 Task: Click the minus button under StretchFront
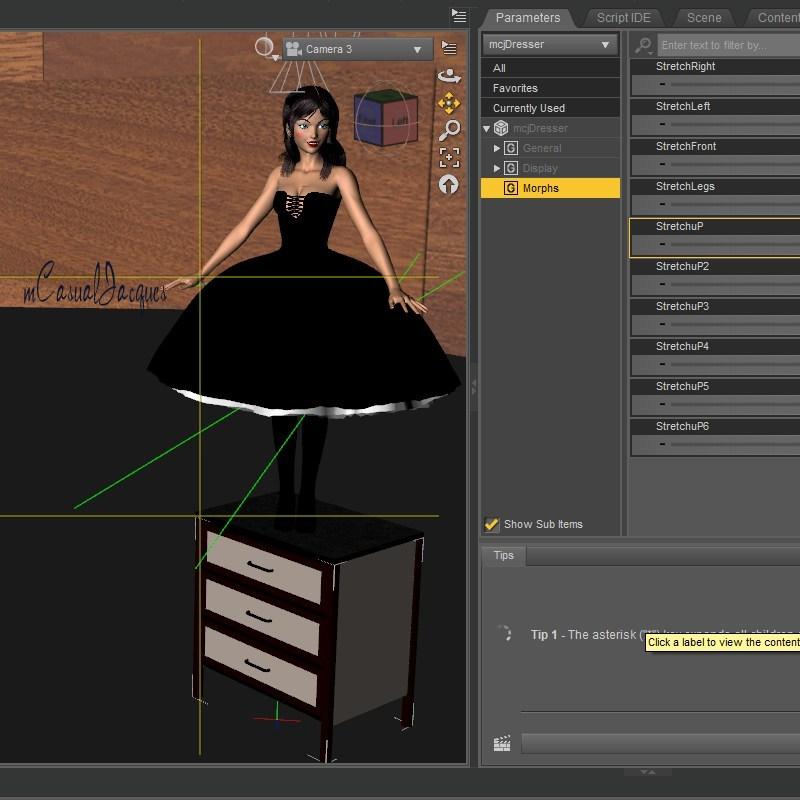point(662,164)
